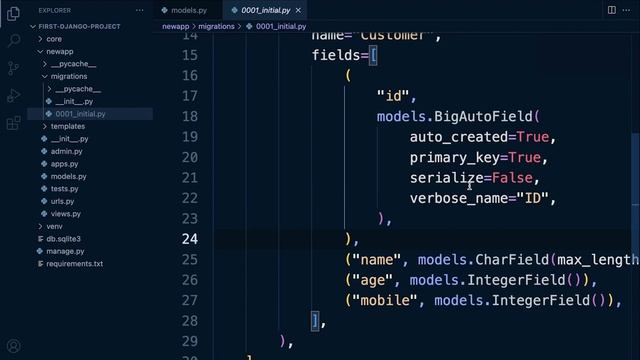Click the "id" string on line 17
The image size is (640, 360).
(393, 96)
